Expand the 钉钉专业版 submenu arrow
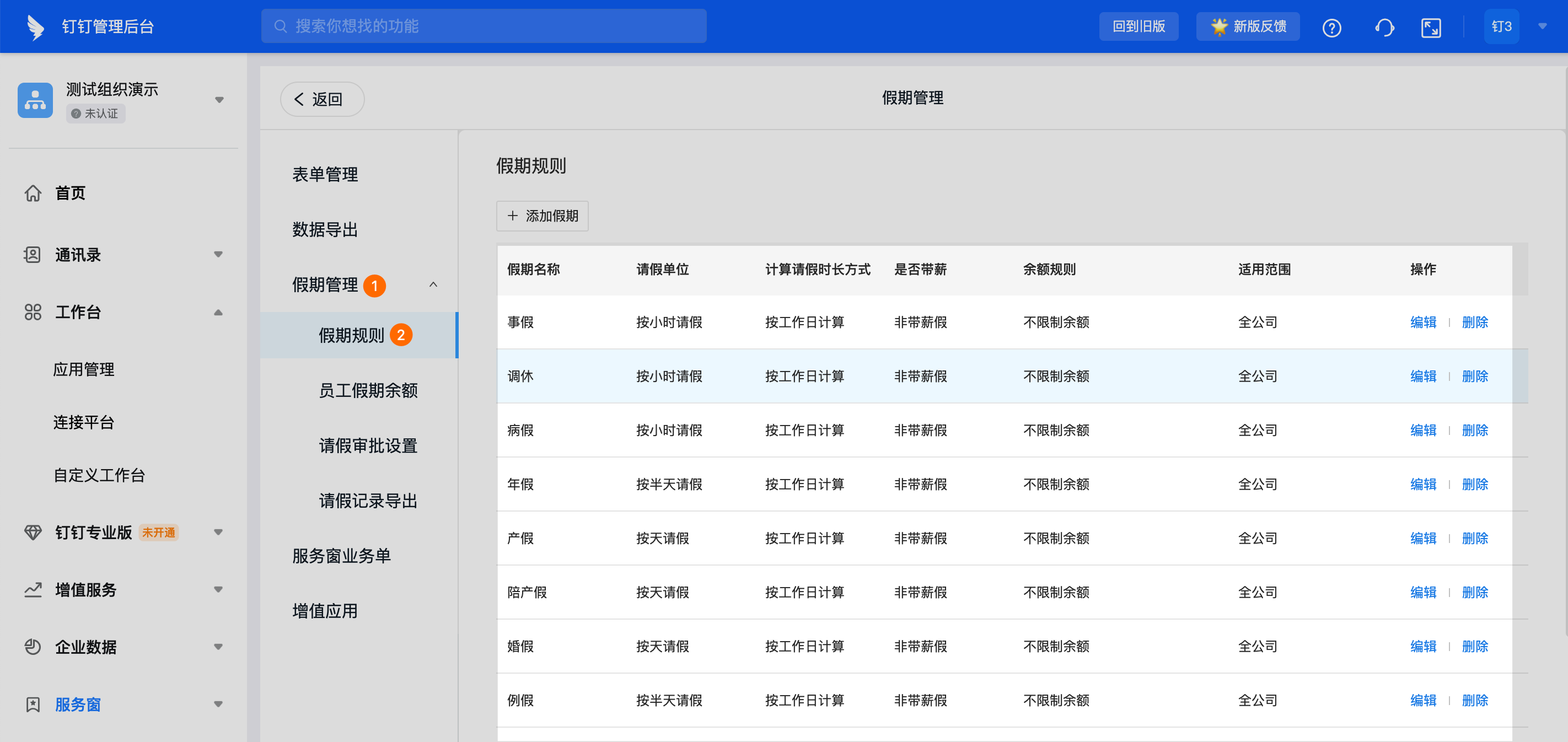The image size is (1568, 742). tap(218, 532)
